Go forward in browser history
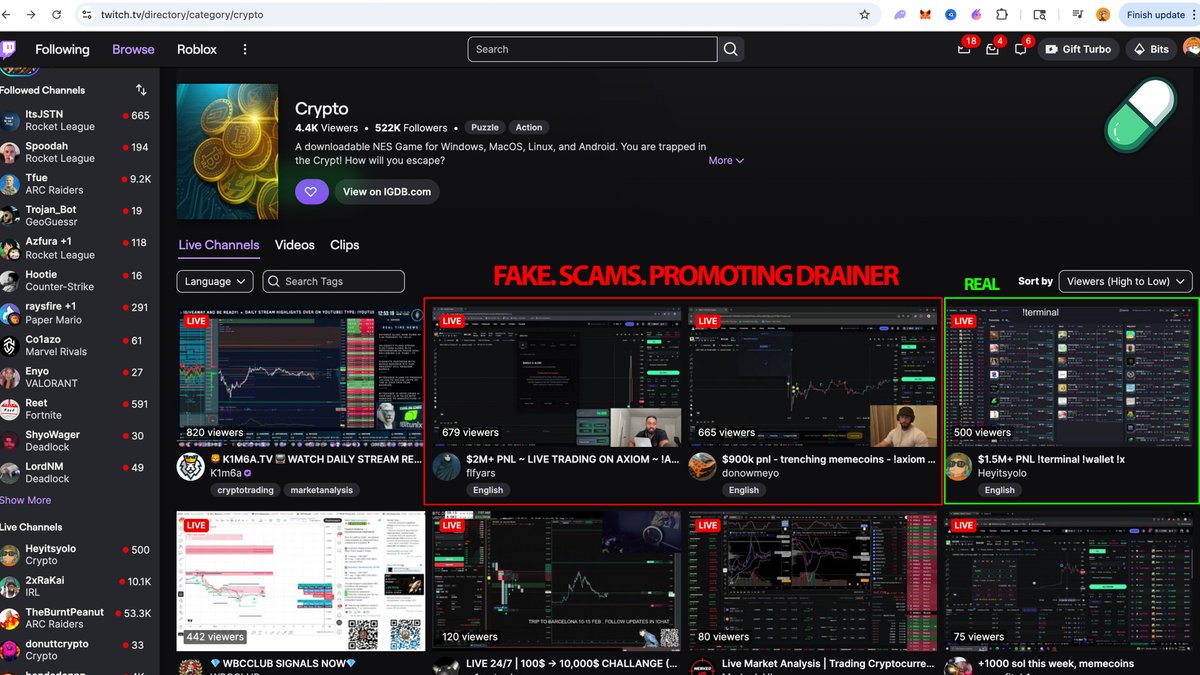Viewport: 1200px width, 675px height. pyautogui.click(x=31, y=15)
